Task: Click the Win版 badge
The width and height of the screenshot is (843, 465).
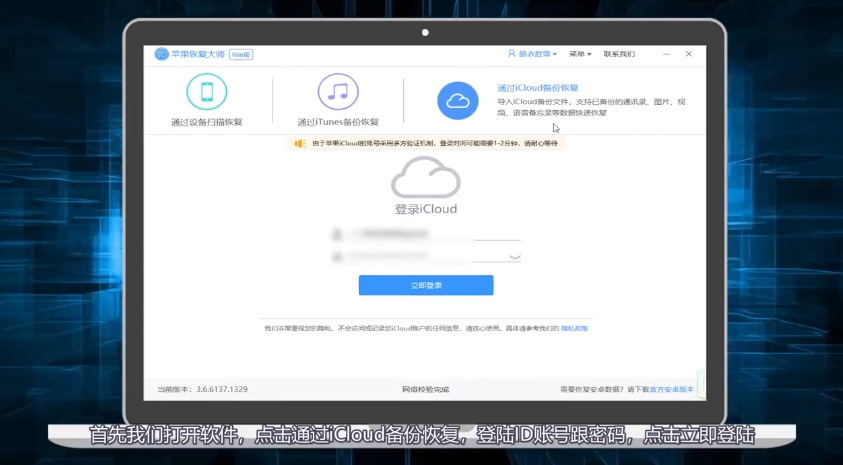Action: point(241,54)
